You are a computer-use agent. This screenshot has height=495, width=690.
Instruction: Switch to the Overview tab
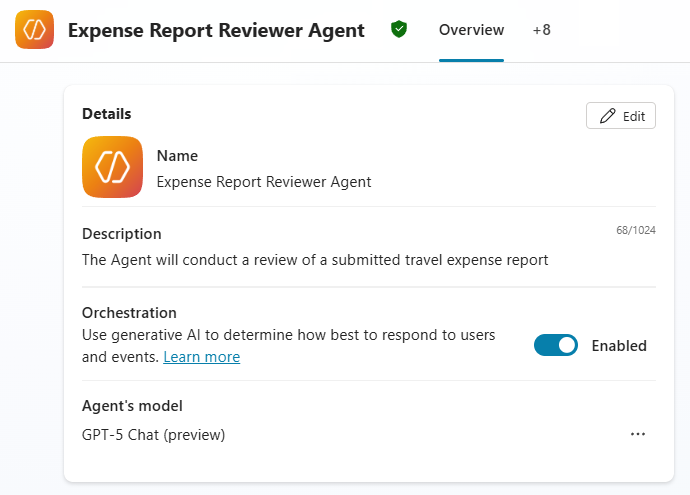[x=471, y=30]
